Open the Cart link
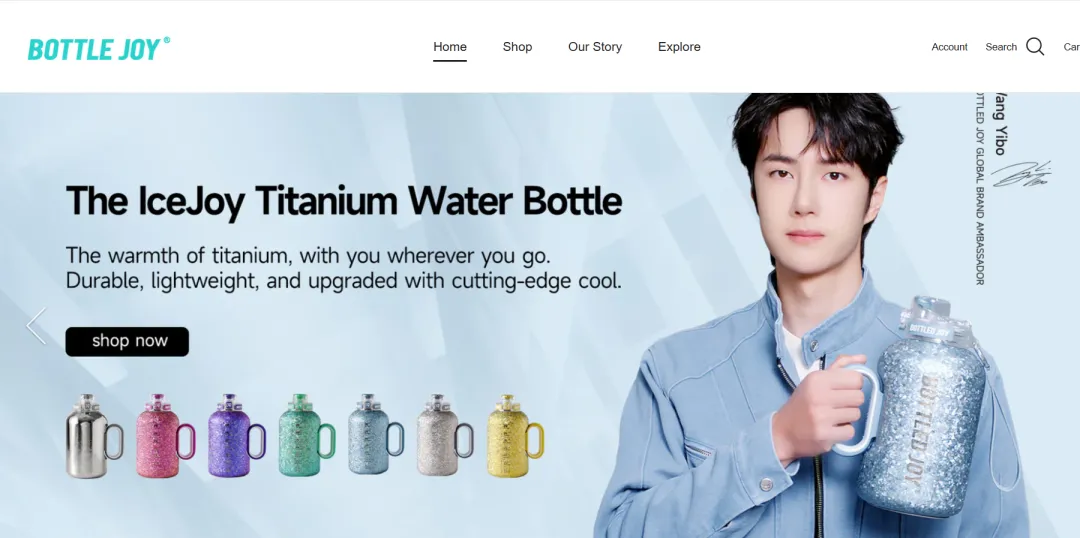 (1071, 47)
